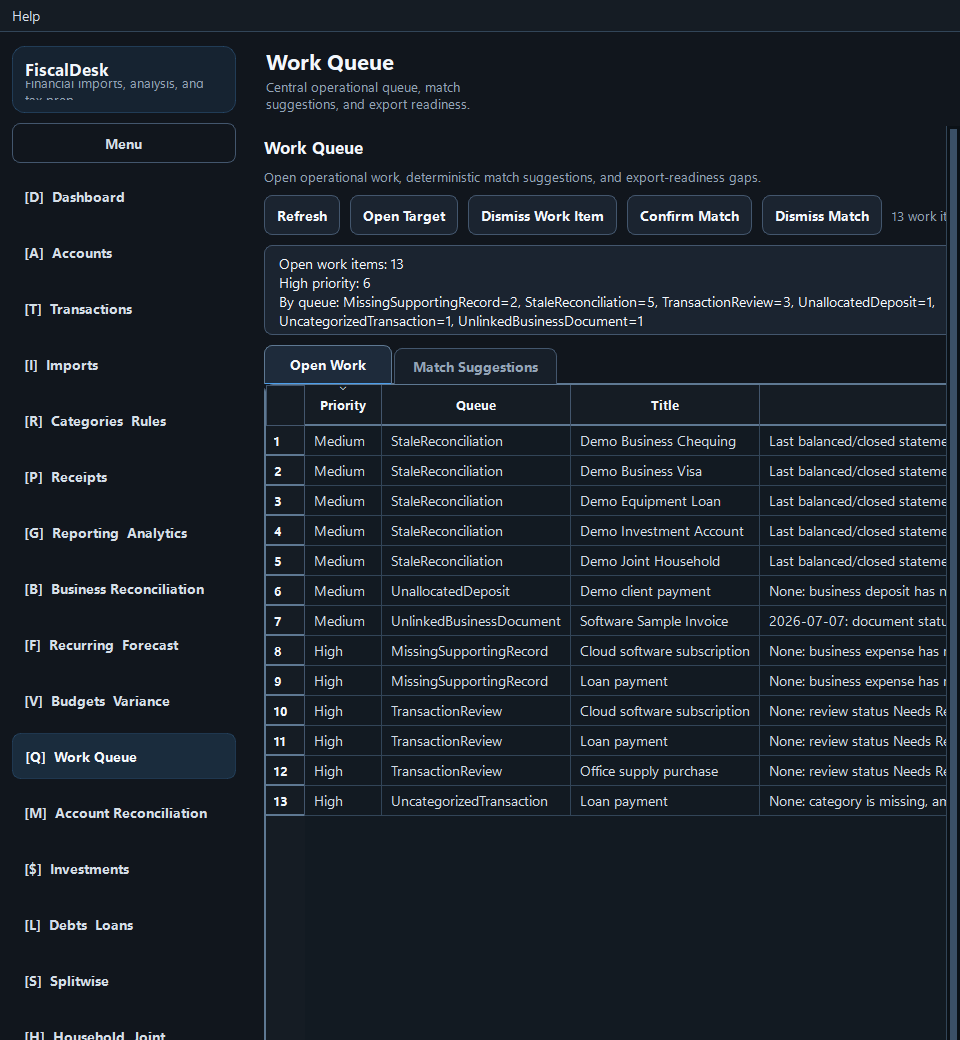Click Cloud software subscription in row 10

[665, 711]
